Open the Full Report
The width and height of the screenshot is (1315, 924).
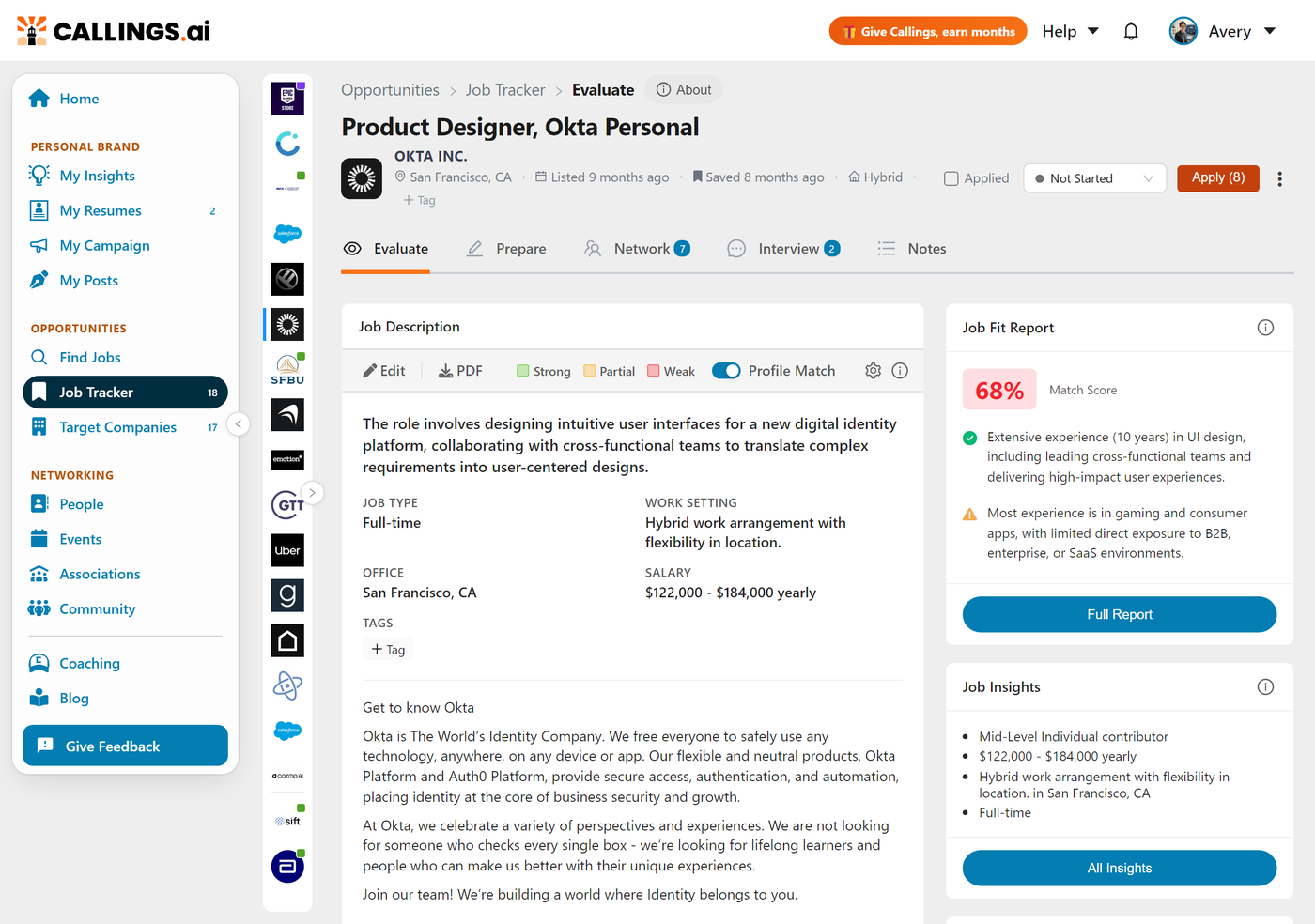pos(1119,614)
